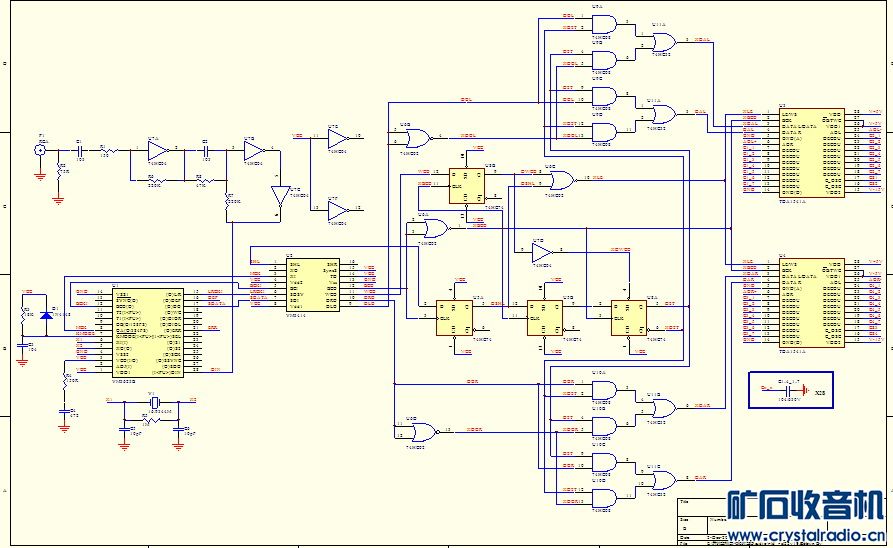Select the ground symbol directly under the RCA connector
The image size is (893, 548).
(40, 175)
